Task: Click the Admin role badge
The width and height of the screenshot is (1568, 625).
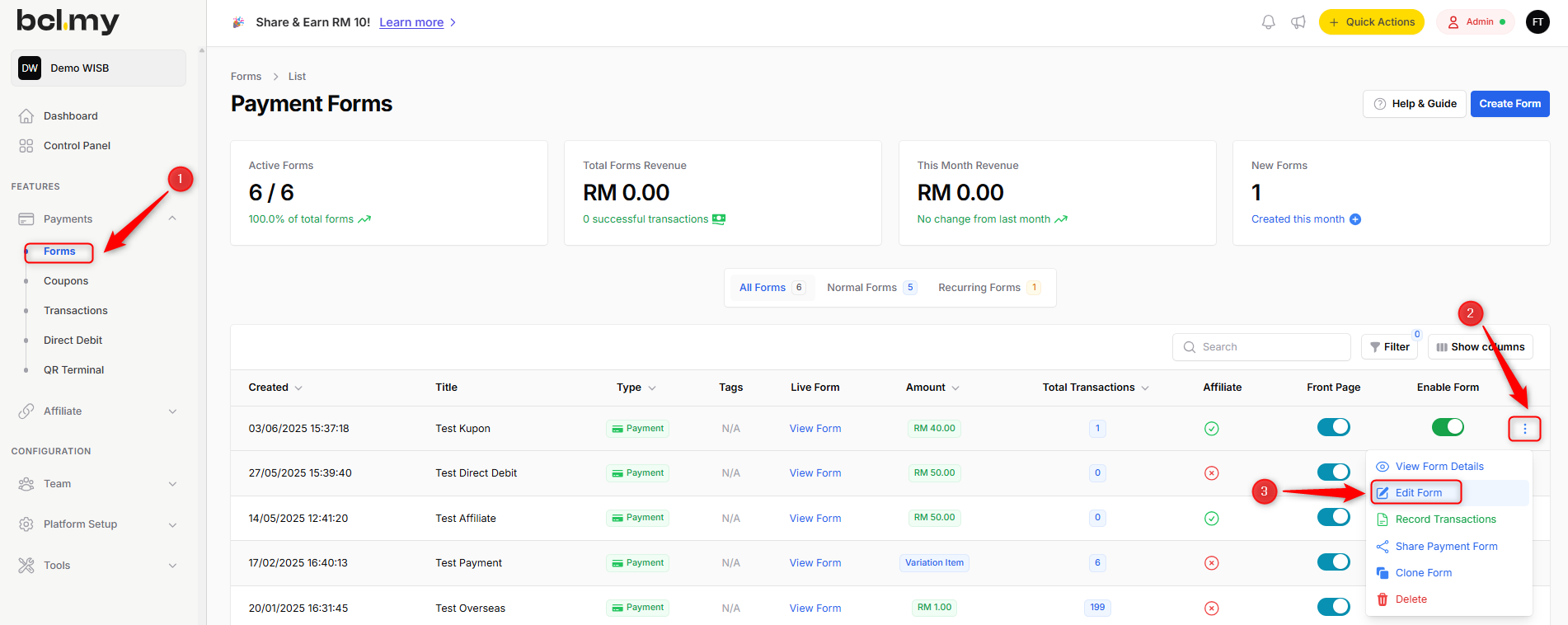Action: (1476, 22)
